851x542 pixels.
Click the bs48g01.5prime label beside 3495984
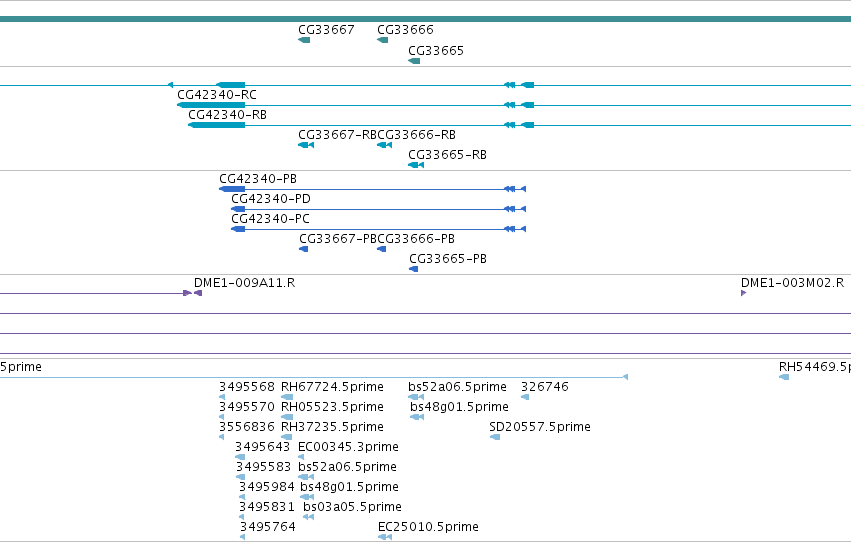pos(350,488)
